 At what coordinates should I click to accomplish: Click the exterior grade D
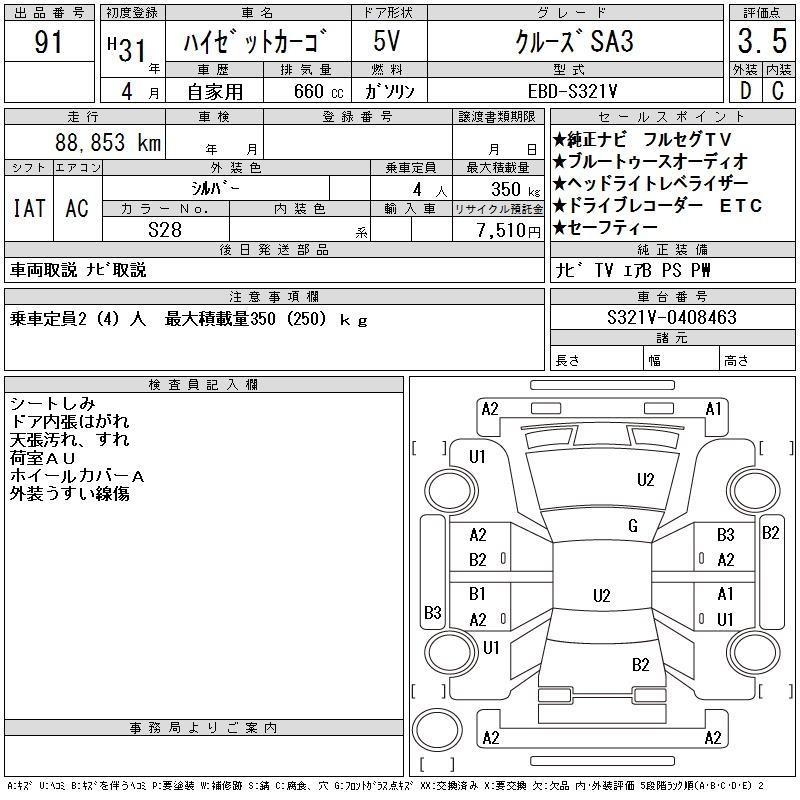tap(746, 91)
